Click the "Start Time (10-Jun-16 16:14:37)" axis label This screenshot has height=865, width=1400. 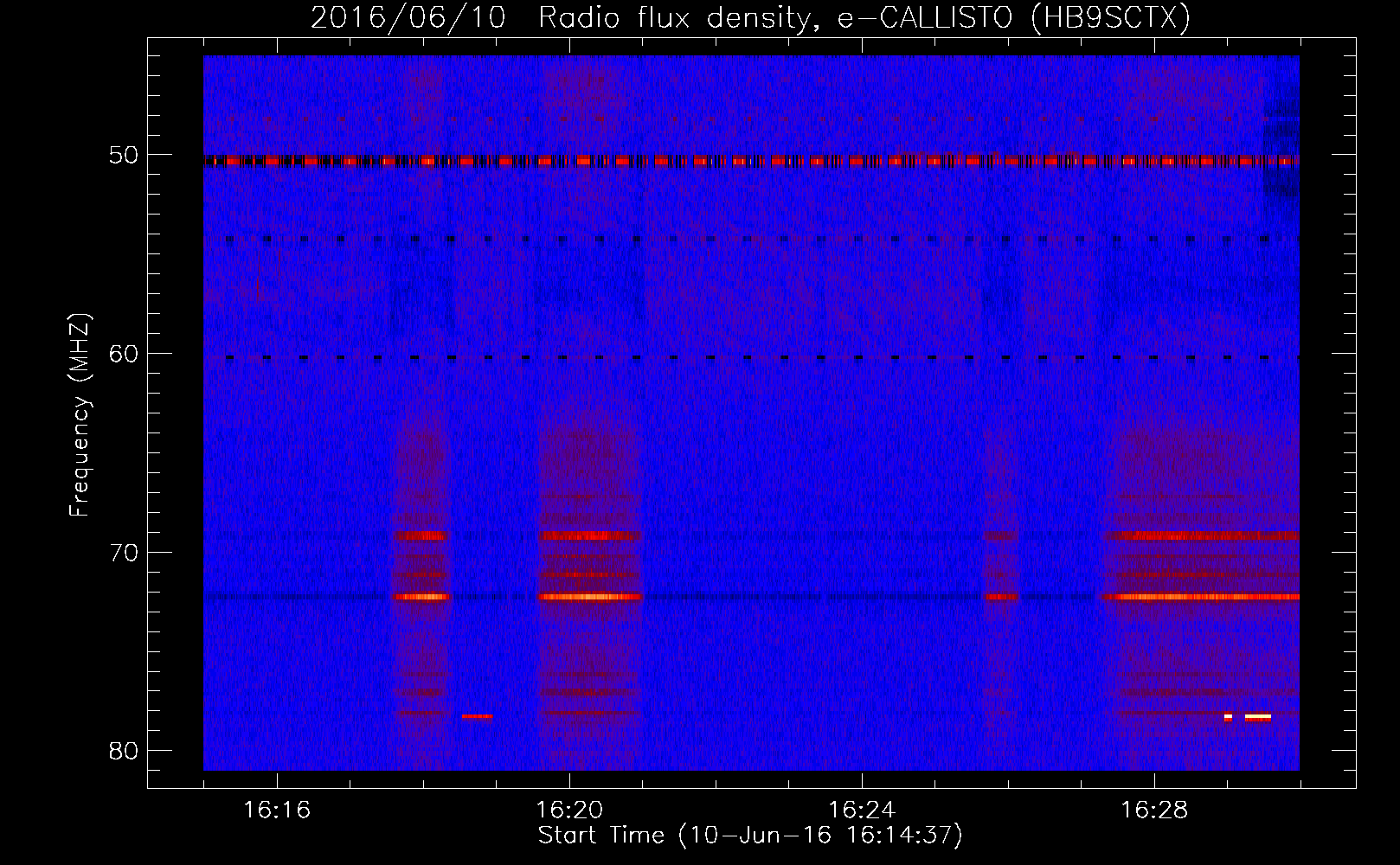pos(750,836)
